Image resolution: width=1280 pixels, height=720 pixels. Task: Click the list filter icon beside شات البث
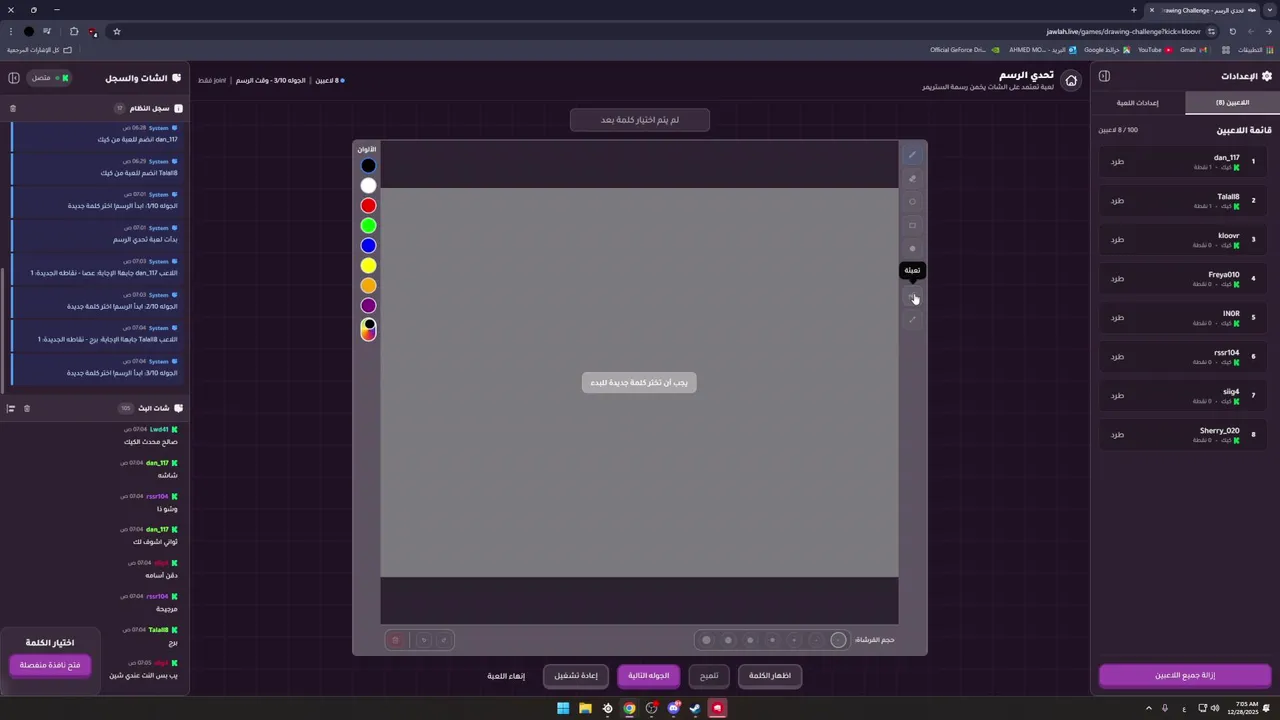tap(11, 408)
